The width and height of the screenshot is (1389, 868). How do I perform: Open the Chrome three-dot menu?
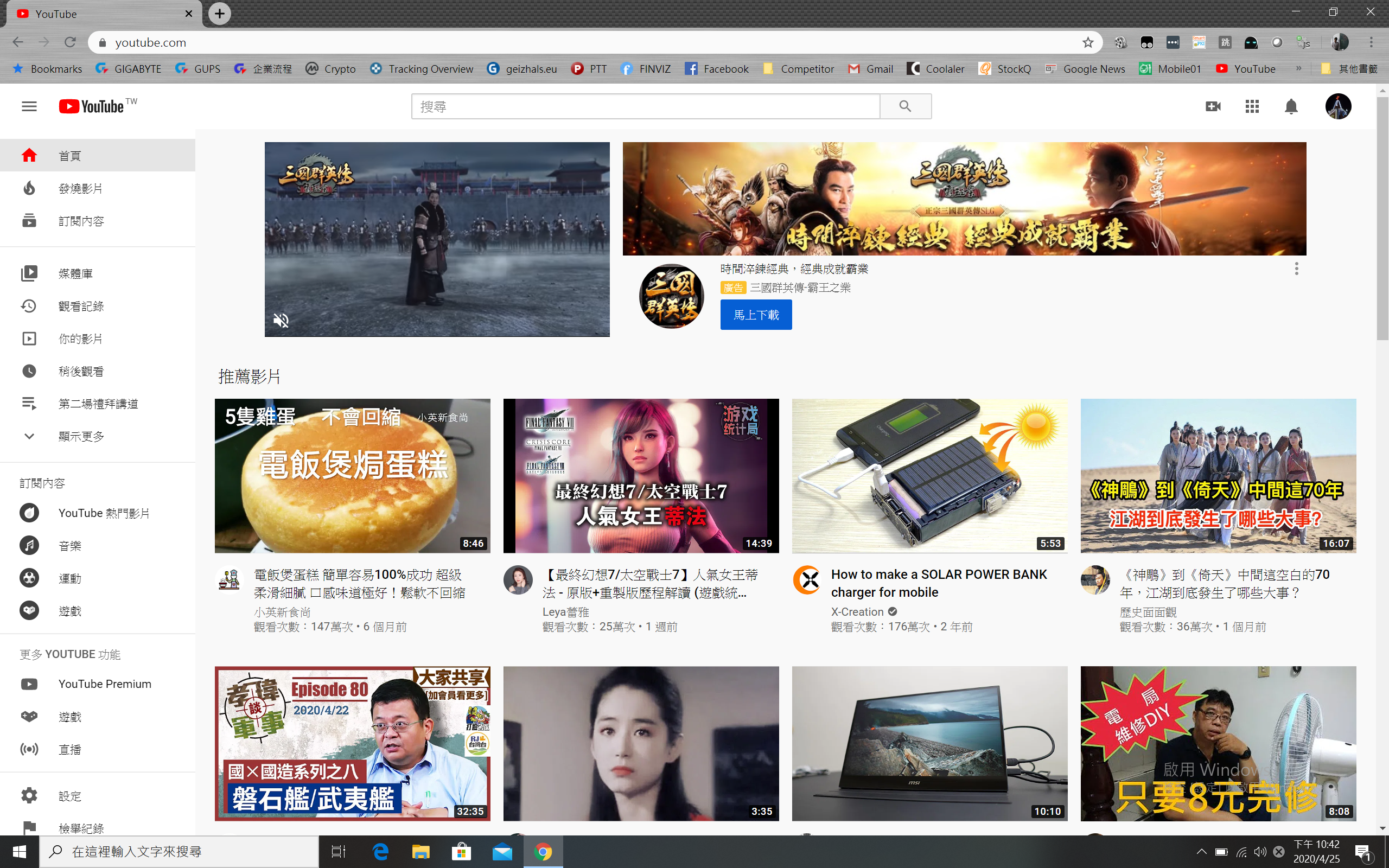pos(1371,42)
